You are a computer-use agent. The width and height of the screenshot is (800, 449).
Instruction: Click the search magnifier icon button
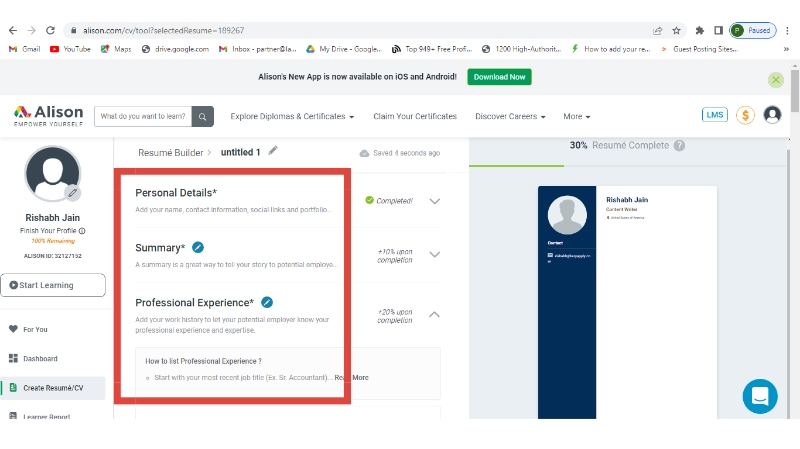(x=203, y=116)
